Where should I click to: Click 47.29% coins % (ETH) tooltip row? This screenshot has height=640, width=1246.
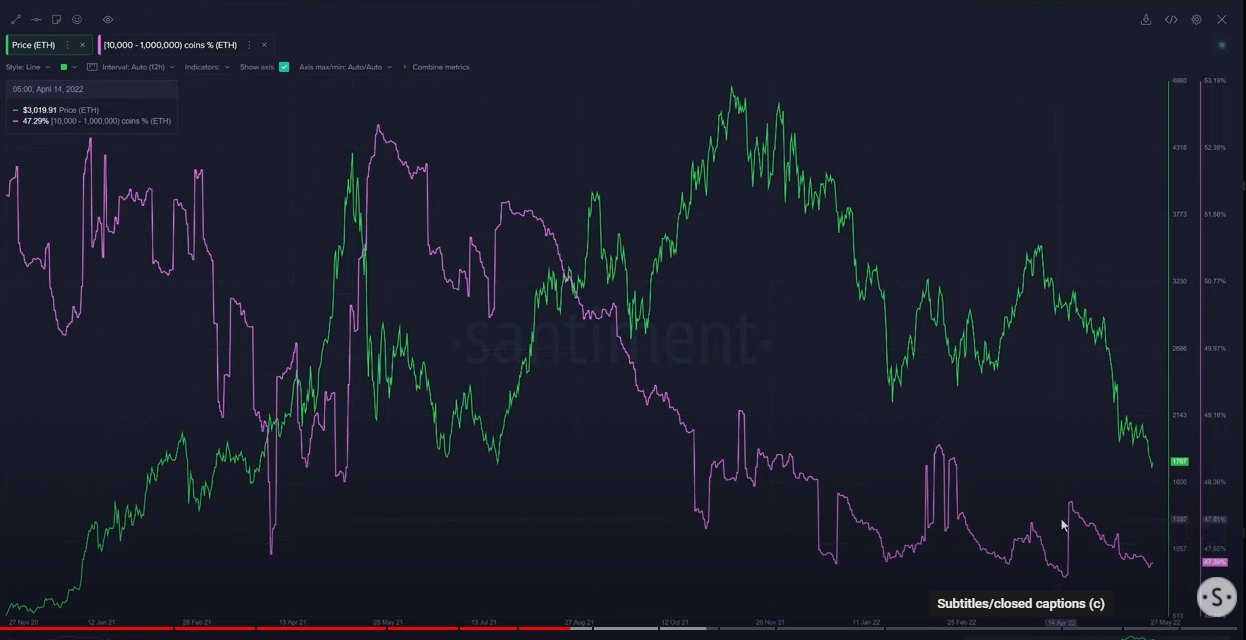[x=92, y=121]
